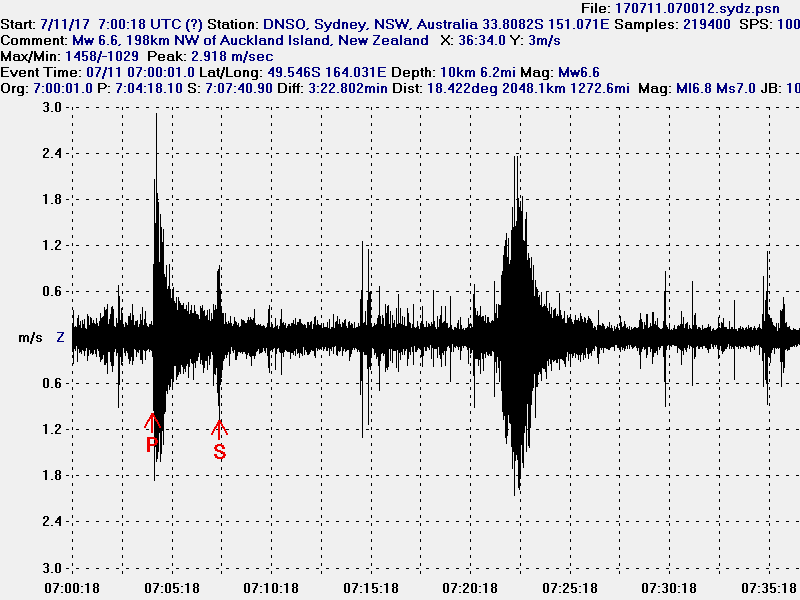This screenshot has height=600, width=800.
Task: Click the red P wave arrival marker
Action: coord(153,434)
